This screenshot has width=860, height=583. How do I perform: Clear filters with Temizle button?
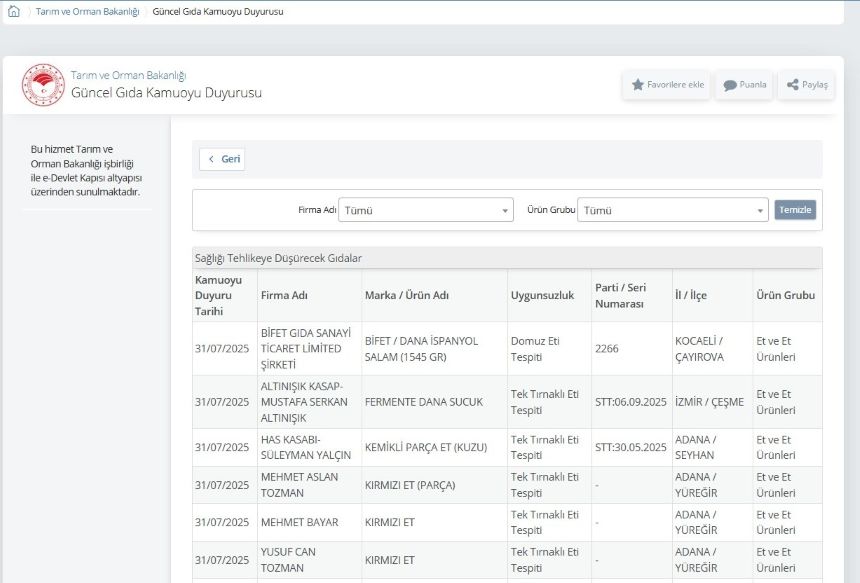click(x=795, y=210)
